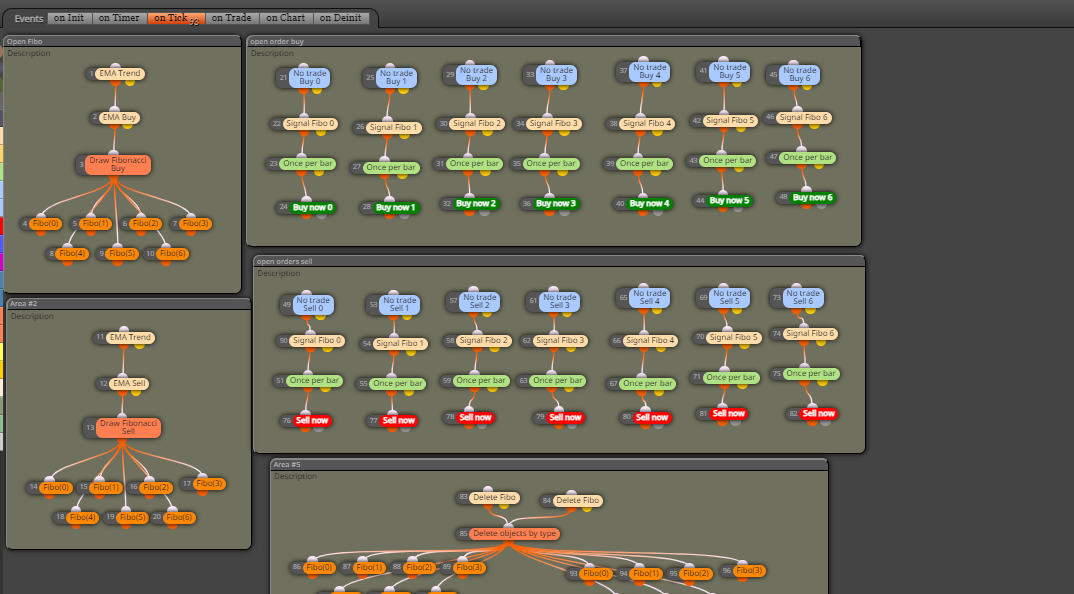Select Once per bar block number 51
Screen dimensions: 1074x594
pos(314,380)
